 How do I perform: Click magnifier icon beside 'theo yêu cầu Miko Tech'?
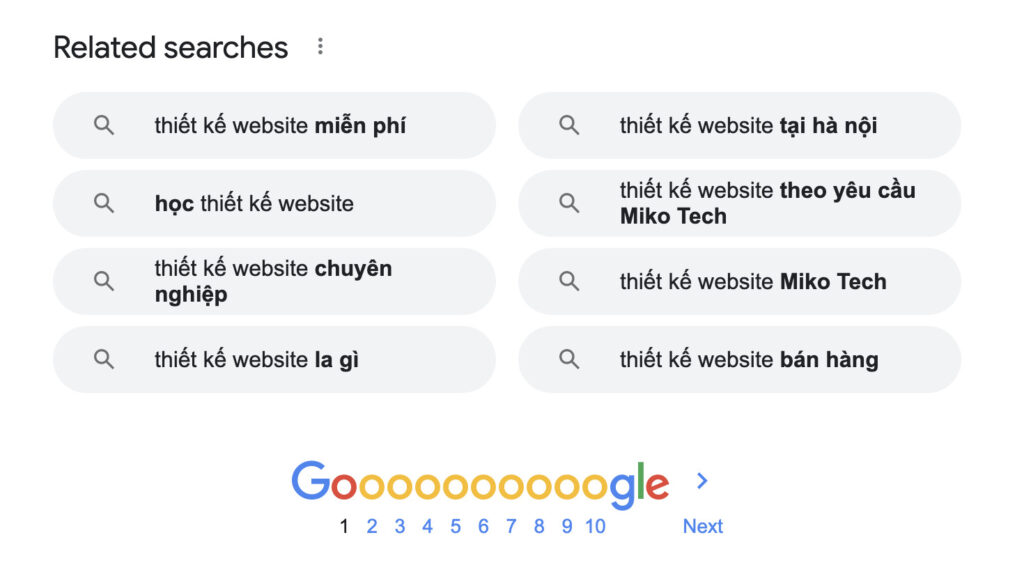pyautogui.click(x=569, y=203)
